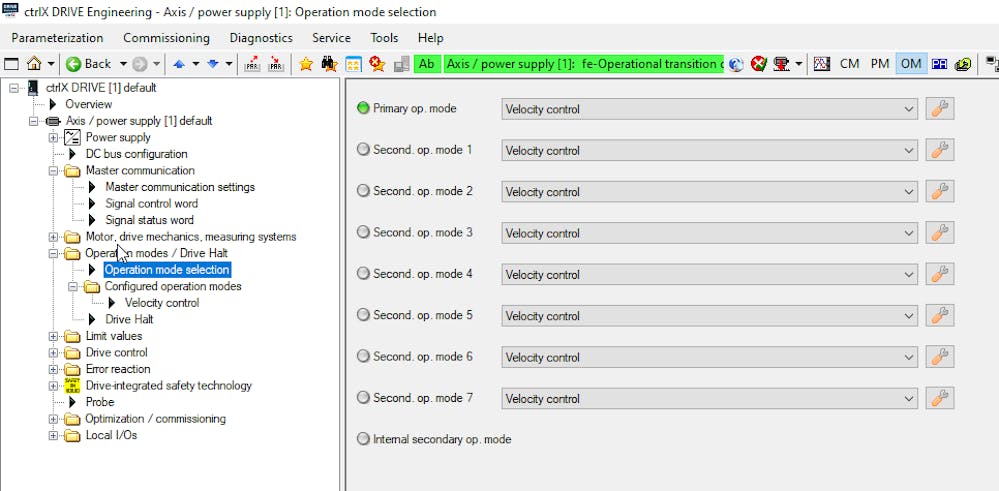Screen dimensions: 999x491
Task: Open the Diagnostics menu
Action: [x=260, y=38]
